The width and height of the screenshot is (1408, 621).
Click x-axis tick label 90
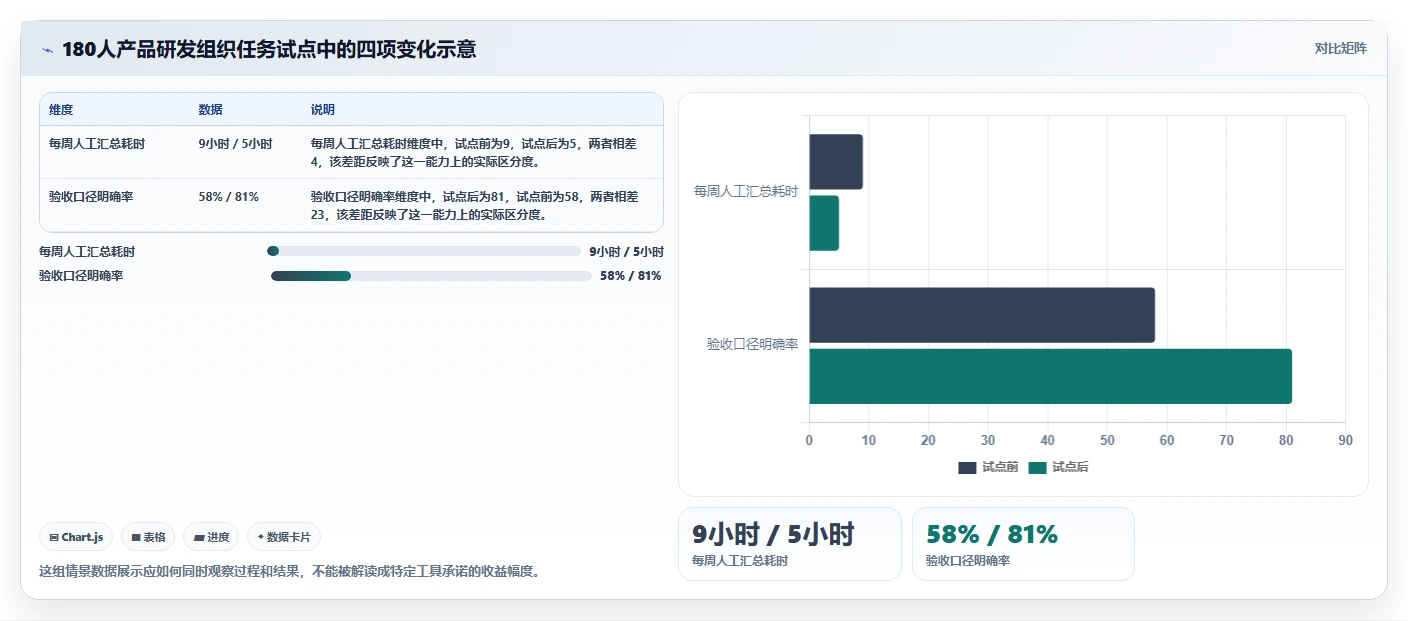pos(1345,440)
